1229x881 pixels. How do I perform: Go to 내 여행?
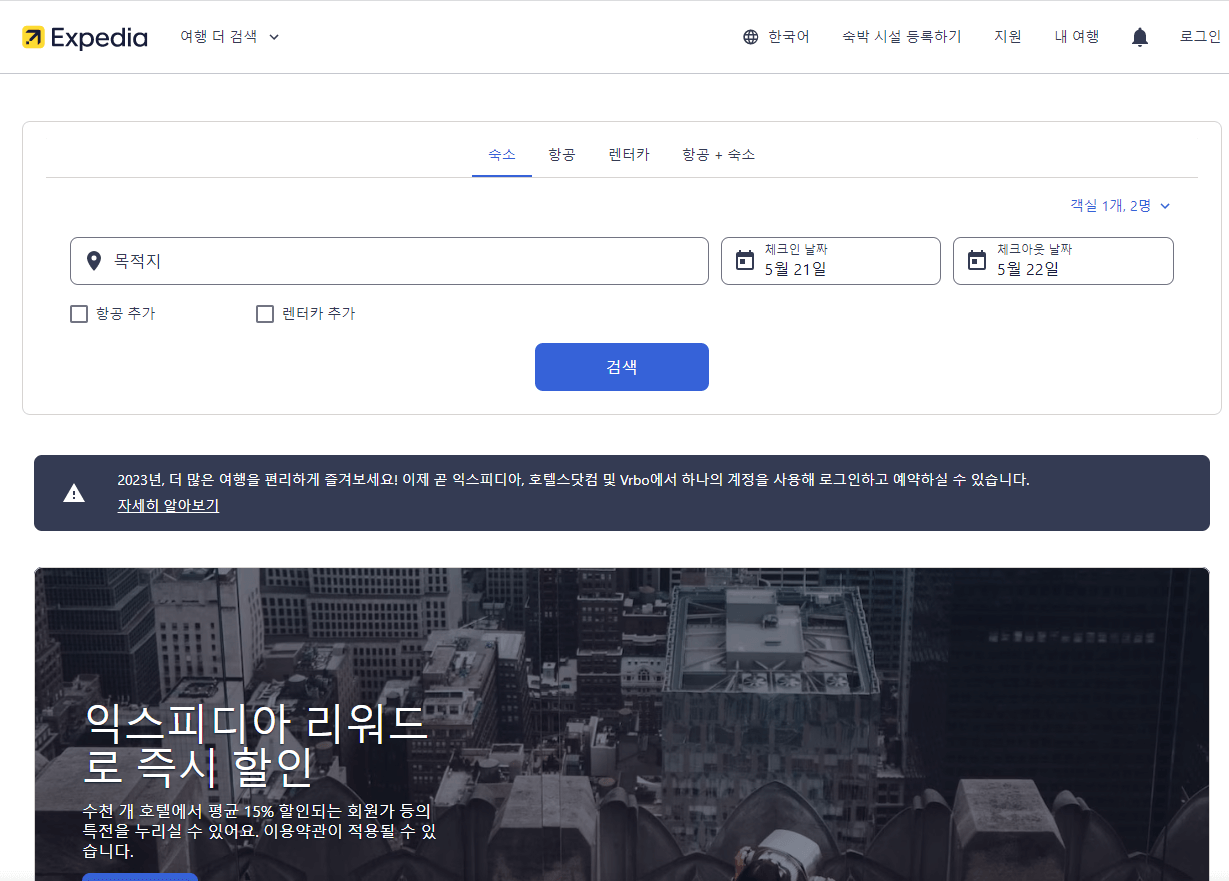pyautogui.click(x=1077, y=37)
